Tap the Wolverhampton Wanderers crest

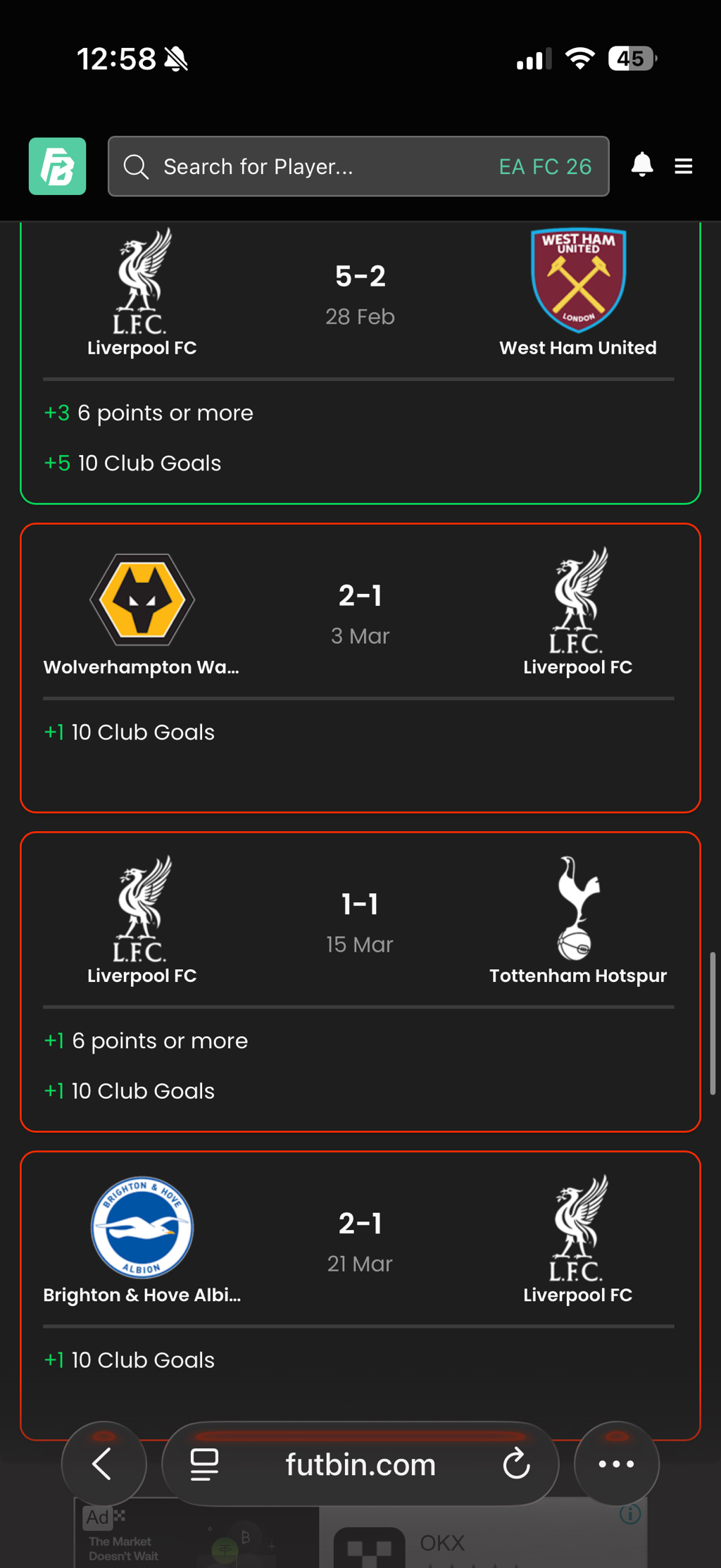pos(142,599)
